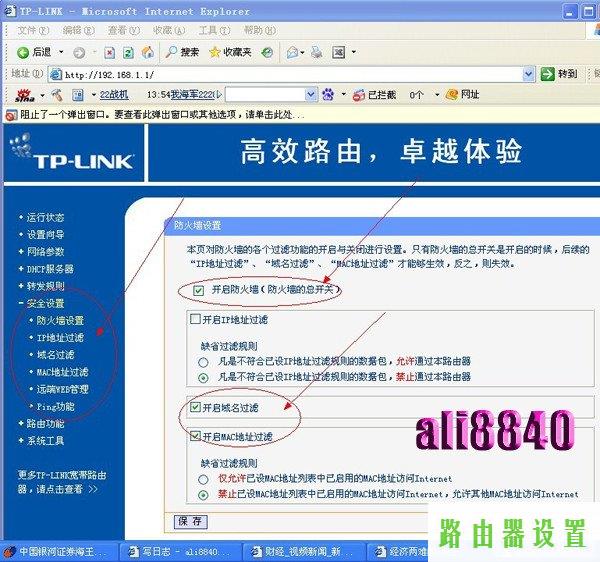The image size is (600, 562).
Task: Open the 文件(F) menu
Action: [x=33, y=30]
